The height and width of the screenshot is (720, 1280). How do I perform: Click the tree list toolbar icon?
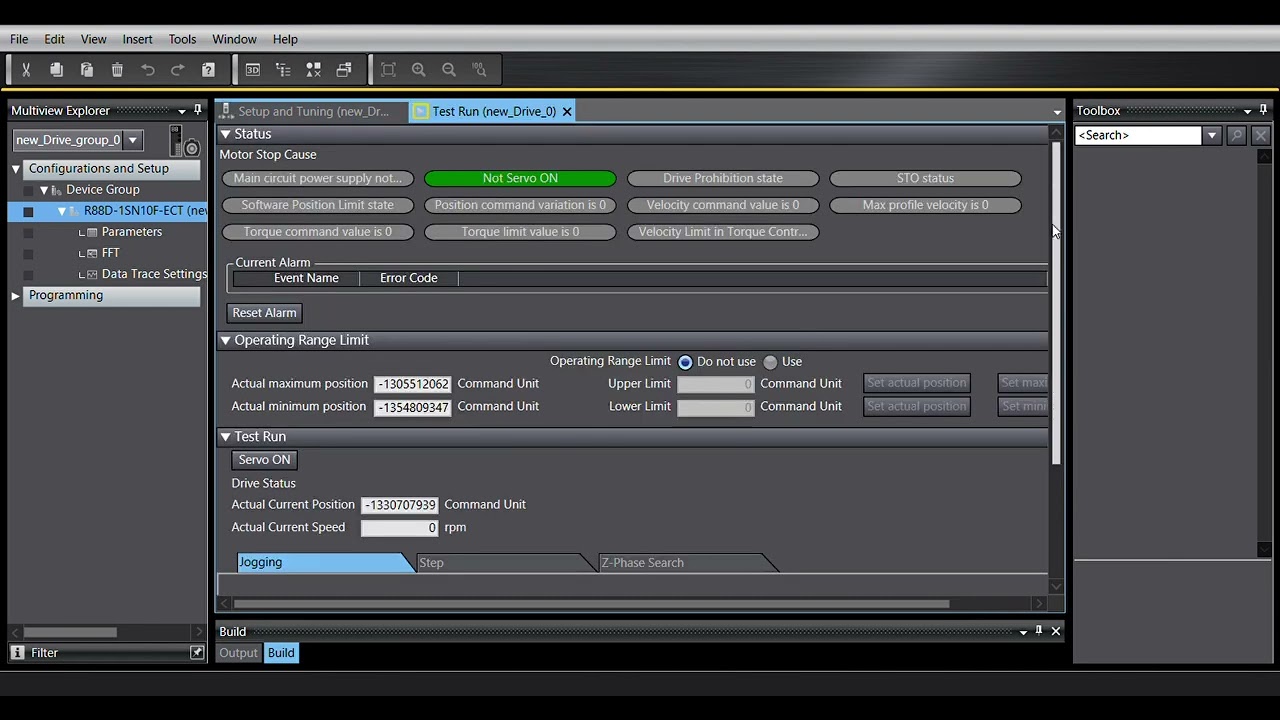click(283, 70)
